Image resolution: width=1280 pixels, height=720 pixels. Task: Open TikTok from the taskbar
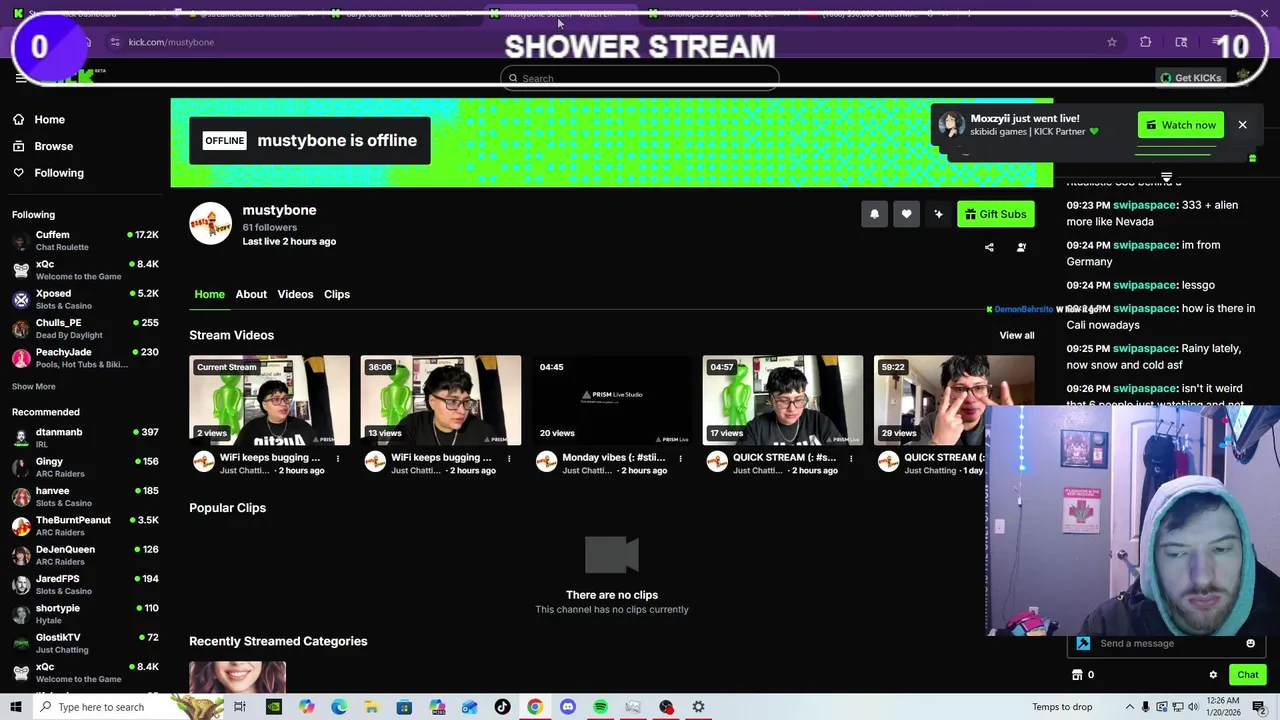pos(502,707)
